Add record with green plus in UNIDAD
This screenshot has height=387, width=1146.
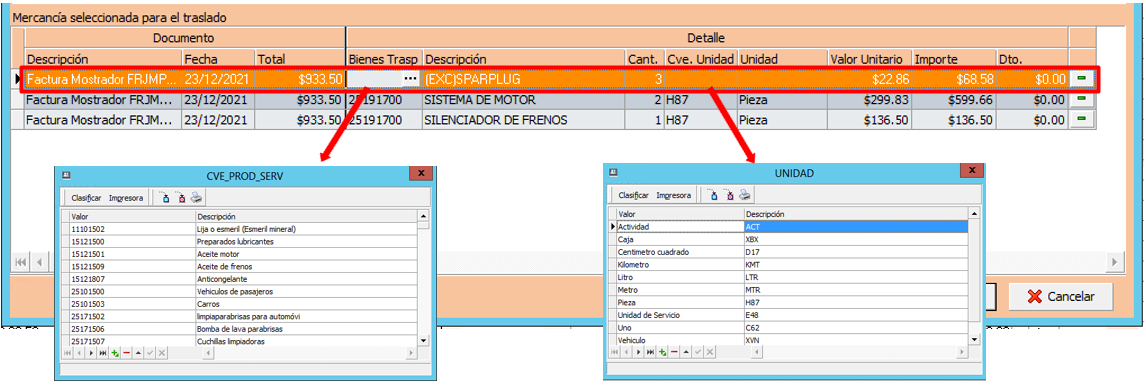[x=662, y=352]
